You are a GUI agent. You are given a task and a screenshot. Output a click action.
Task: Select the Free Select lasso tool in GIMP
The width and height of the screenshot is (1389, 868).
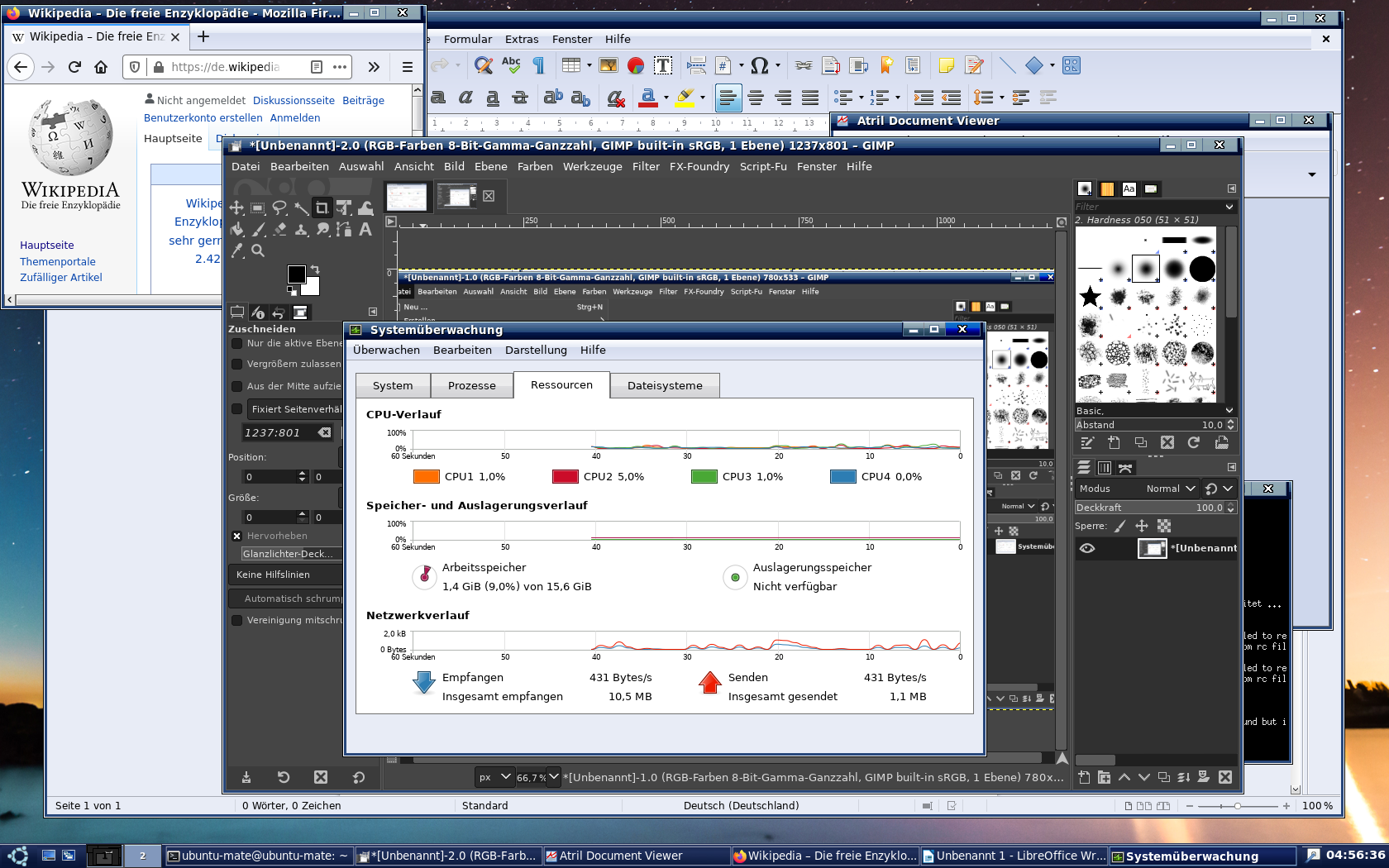279,207
